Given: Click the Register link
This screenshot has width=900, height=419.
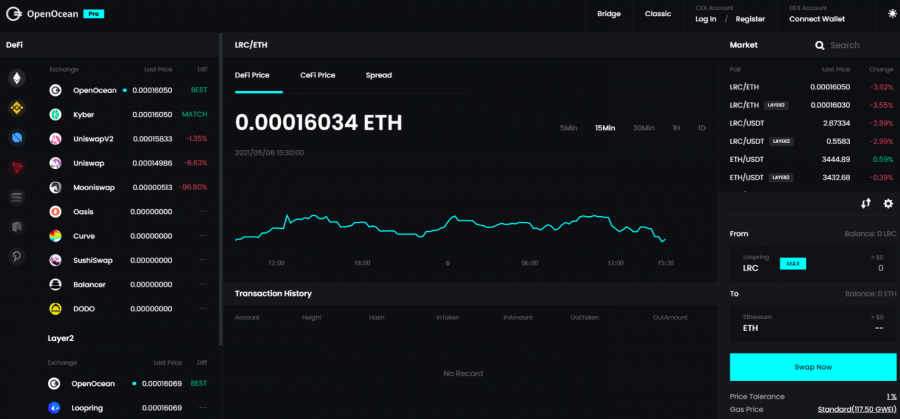Looking at the screenshot, I should [750, 19].
